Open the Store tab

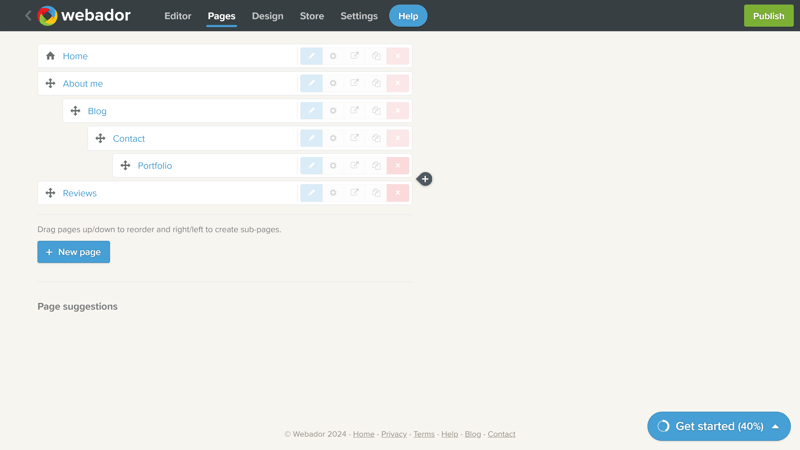[x=312, y=16]
